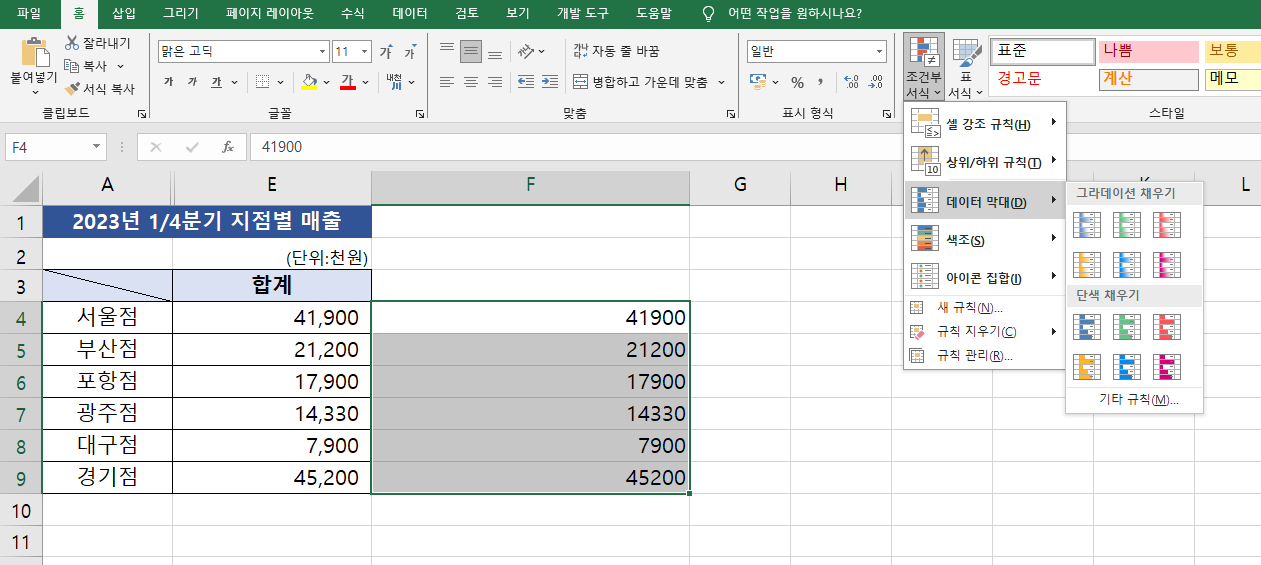Expand Merge and Center (병합하고 가운데 맞춤) dropdown arrow
This screenshot has height=565, width=1261.
coord(719,82)
